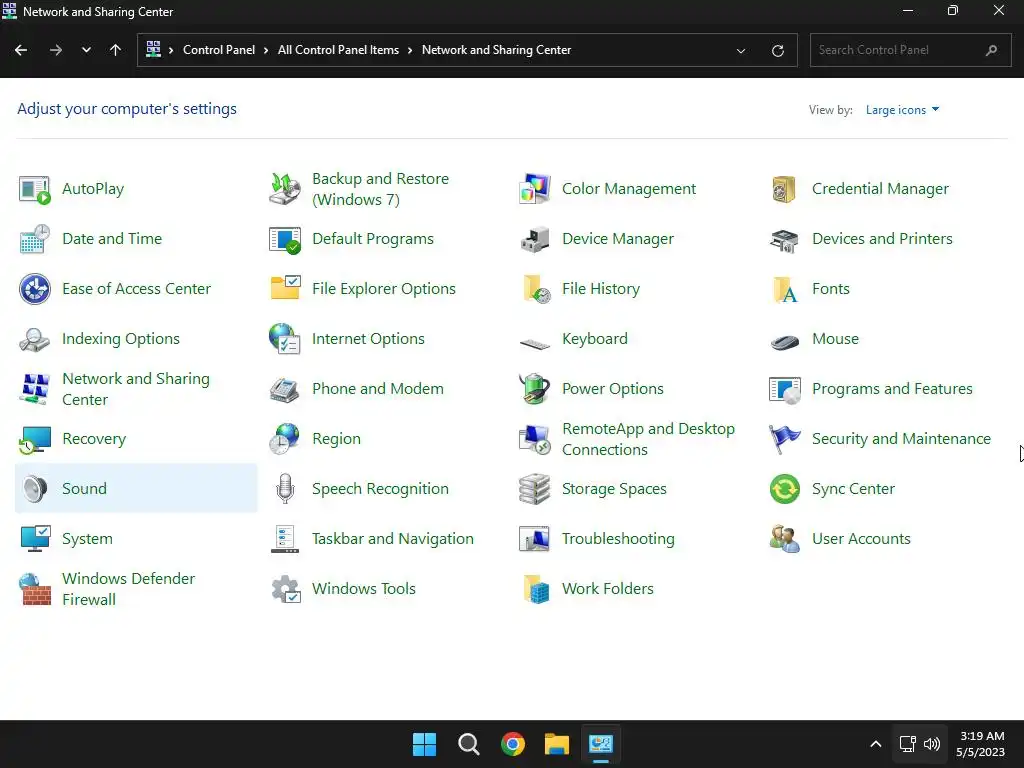The height and width of the screenshot is (768, 1024).
Task: Show hidden system tray icons
Action: pos(876,744)
